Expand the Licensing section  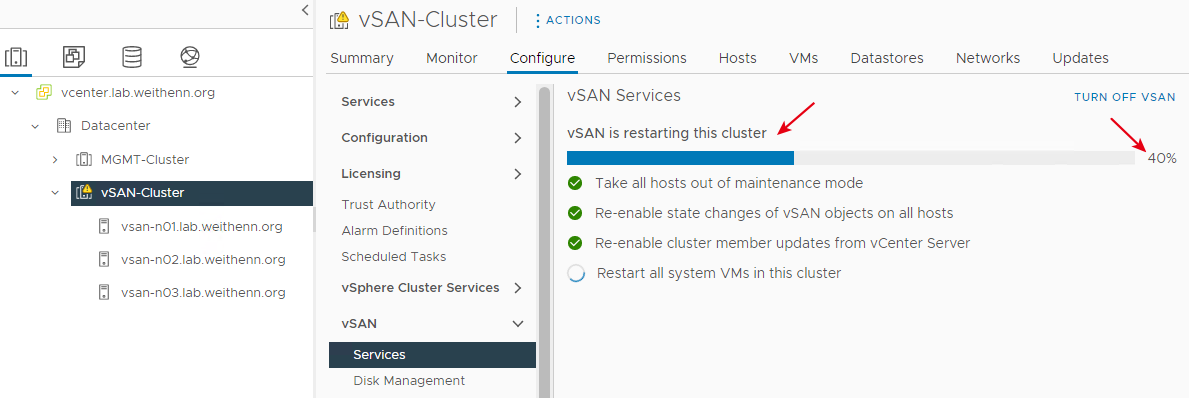(518, 174)
